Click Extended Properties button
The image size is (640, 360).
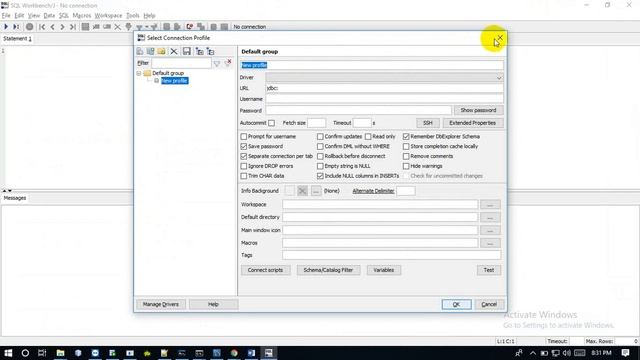473,123
